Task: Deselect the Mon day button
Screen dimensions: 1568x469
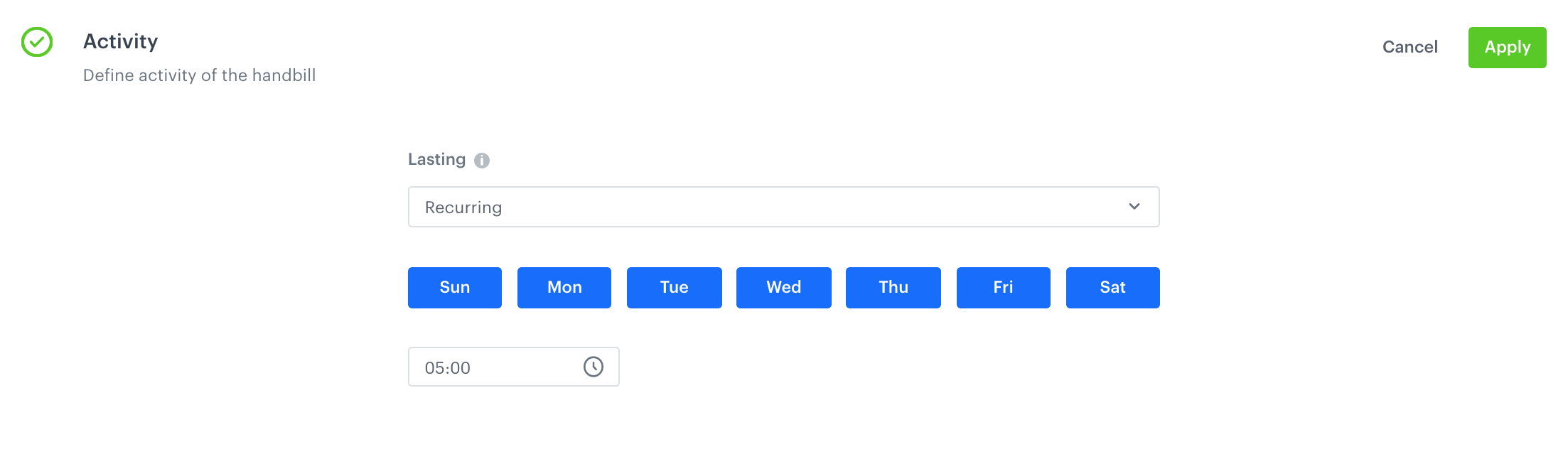Action: pyautogui.click(x=564, y=288)
